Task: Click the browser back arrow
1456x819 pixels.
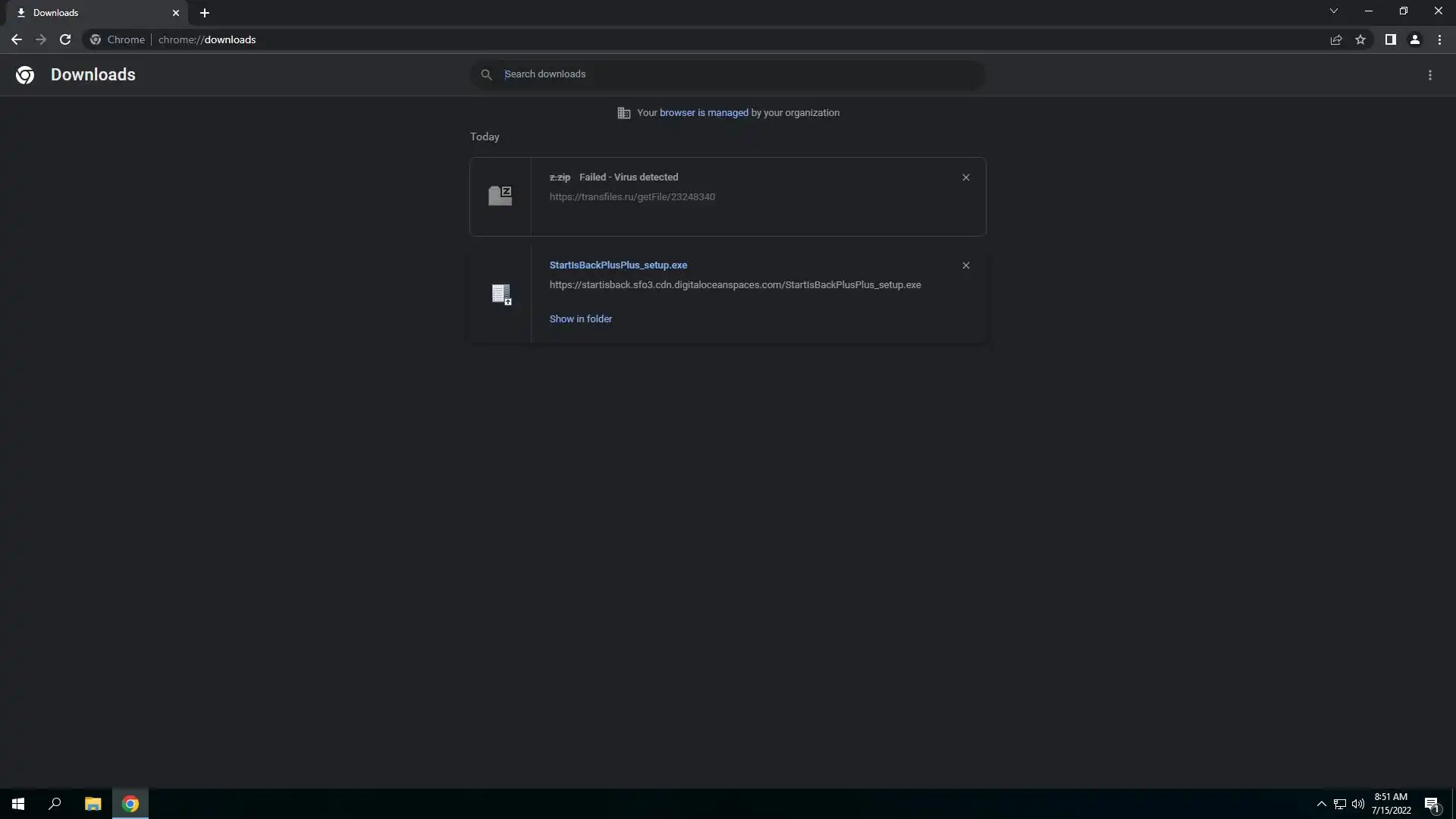Action: (16, 39)
